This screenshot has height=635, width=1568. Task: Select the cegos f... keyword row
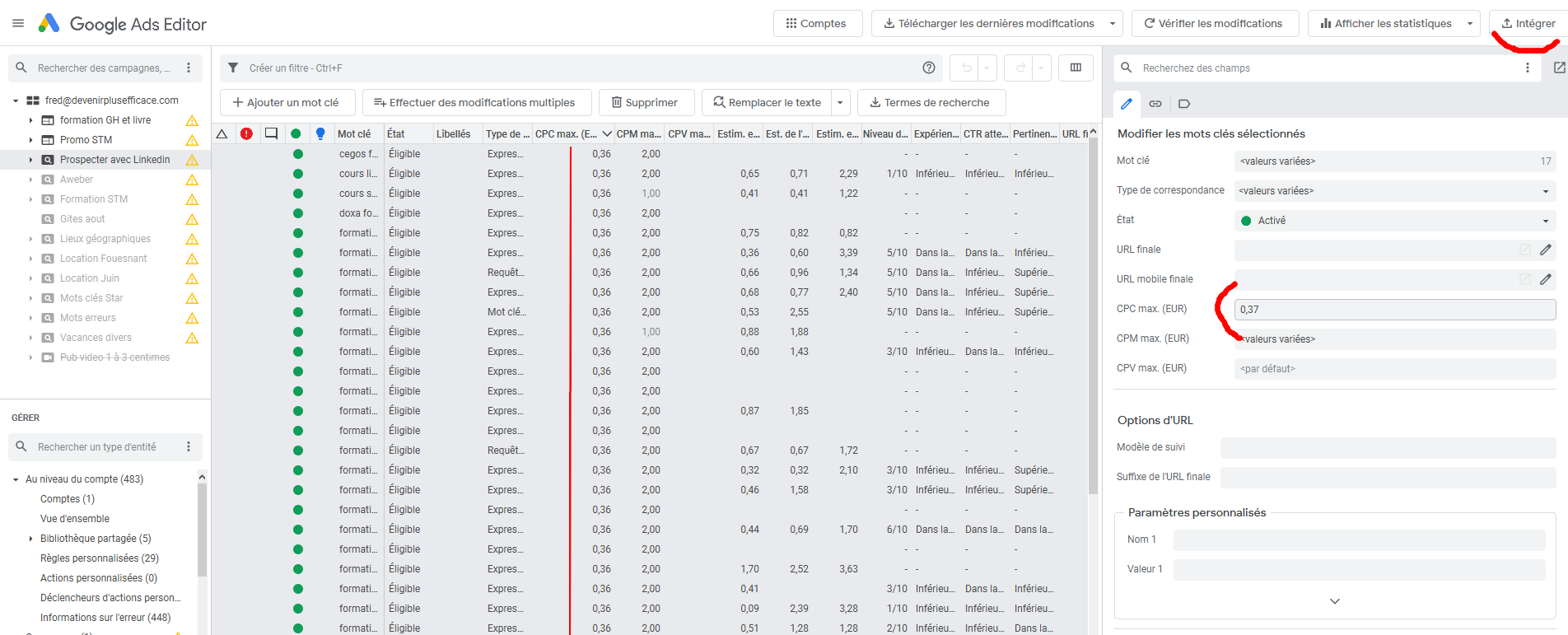pyautogui.click(x=651, y=154)
